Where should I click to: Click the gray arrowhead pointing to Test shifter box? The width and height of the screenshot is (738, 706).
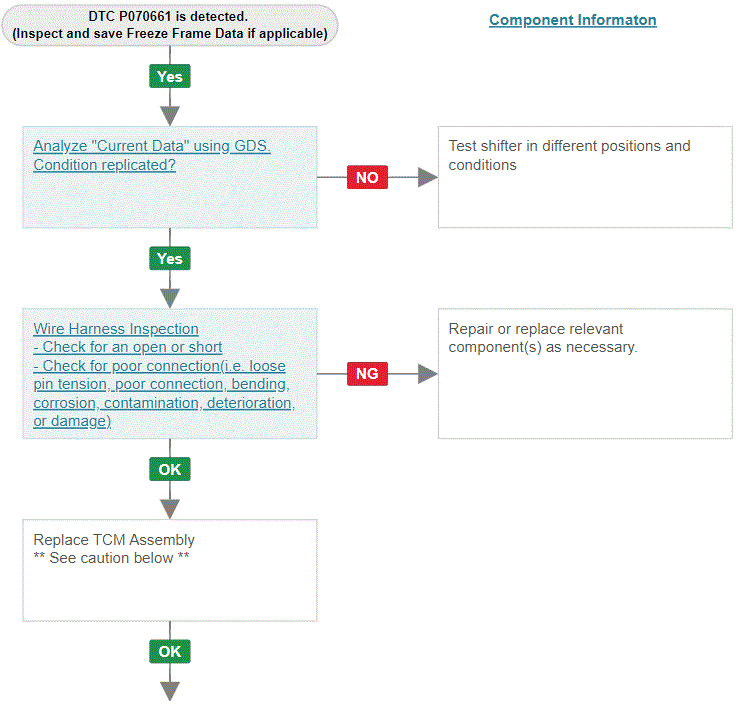(428, 177)
